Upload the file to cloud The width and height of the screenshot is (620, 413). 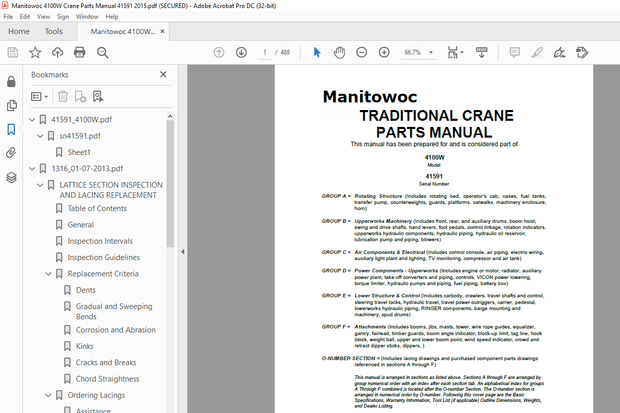pos(57,52)
